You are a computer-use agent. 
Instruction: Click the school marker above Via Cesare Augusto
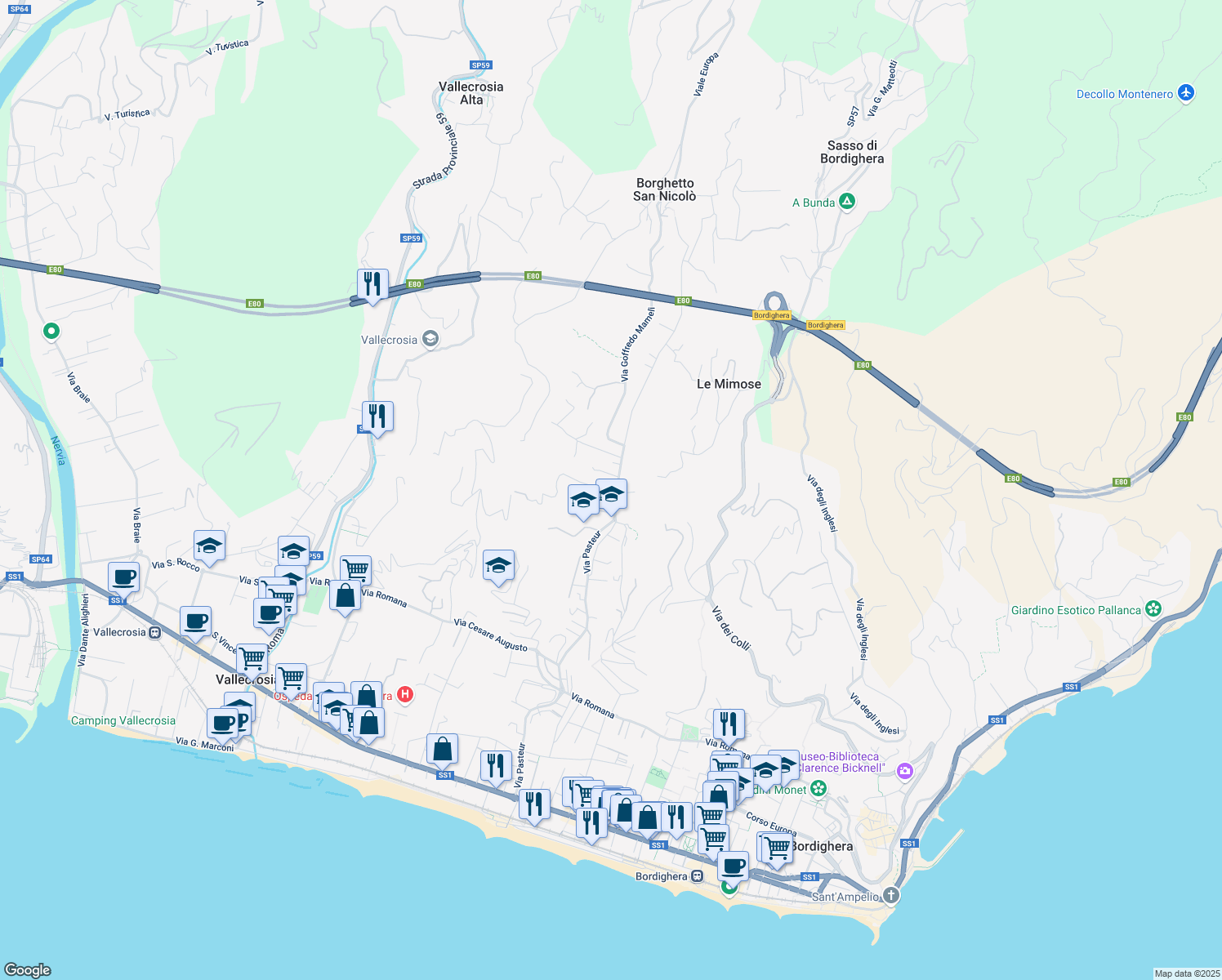[x=498, y=566]
